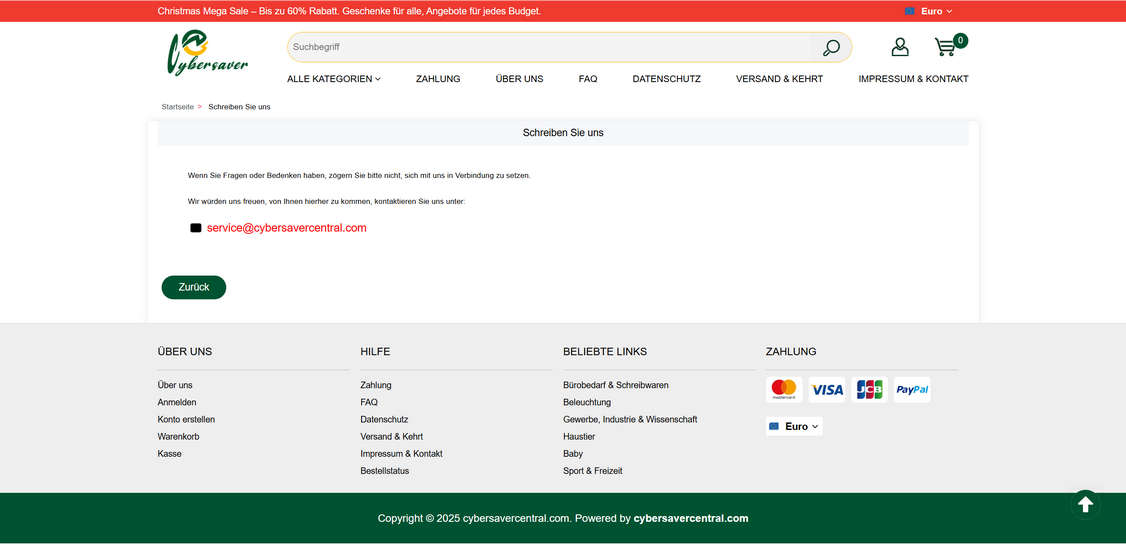Open the Sport & Freizeit link
The width and height of the screenshot is (1126, 545).
click(593, 472)
